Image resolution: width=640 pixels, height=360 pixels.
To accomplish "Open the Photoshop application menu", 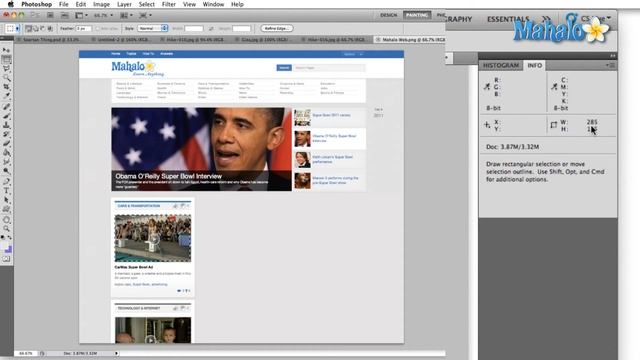I will coord(36,4).
